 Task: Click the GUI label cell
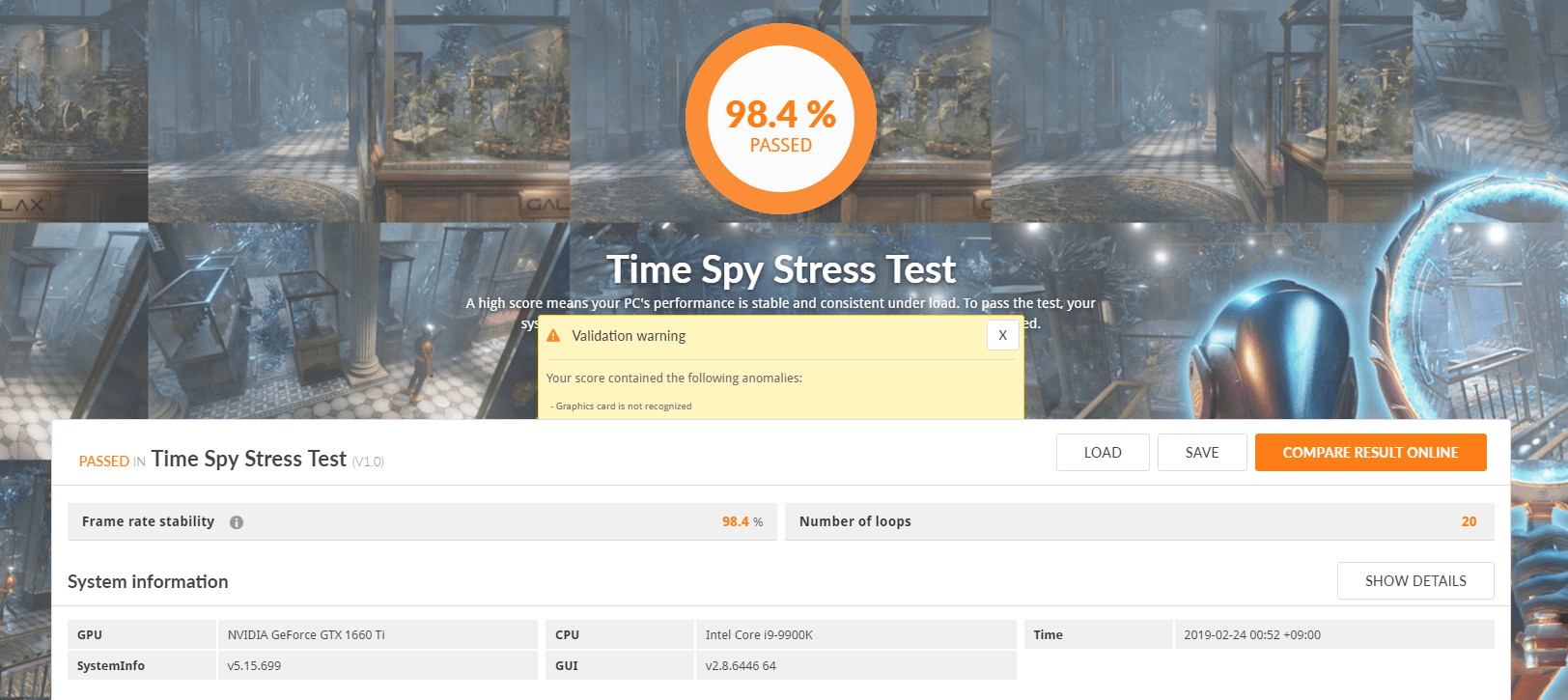(x=620, y=665)
